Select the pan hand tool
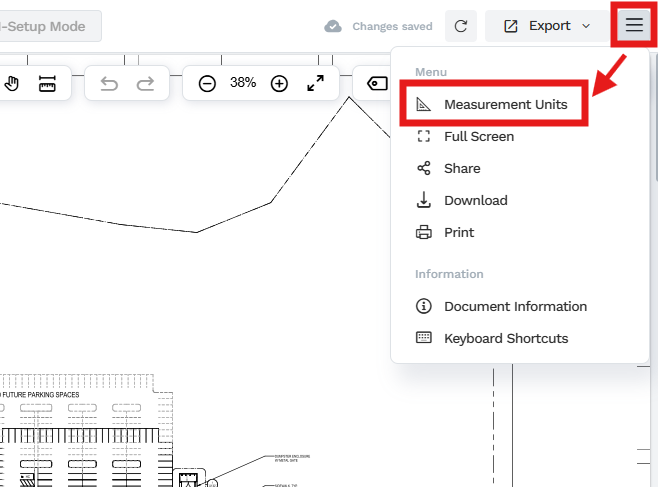The width and height of the screenshot is (658, 487). (12, 83)
